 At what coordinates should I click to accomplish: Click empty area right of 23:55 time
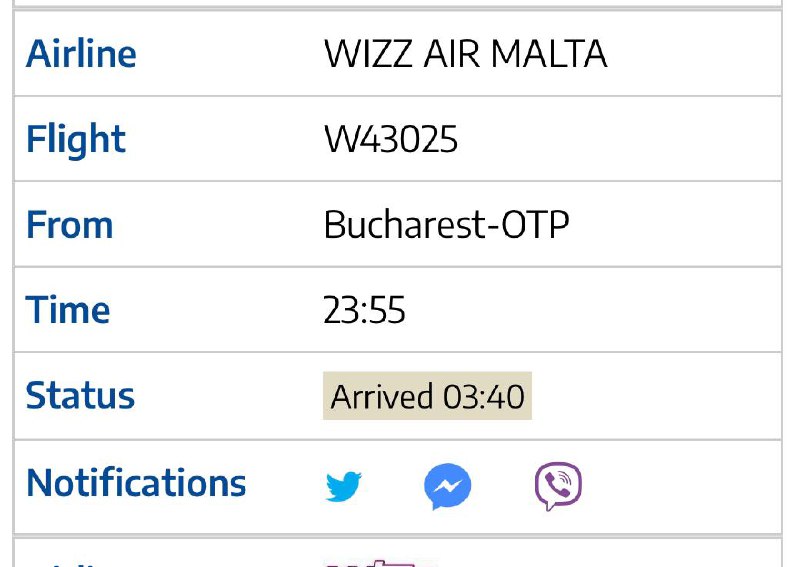pos(592,310)
